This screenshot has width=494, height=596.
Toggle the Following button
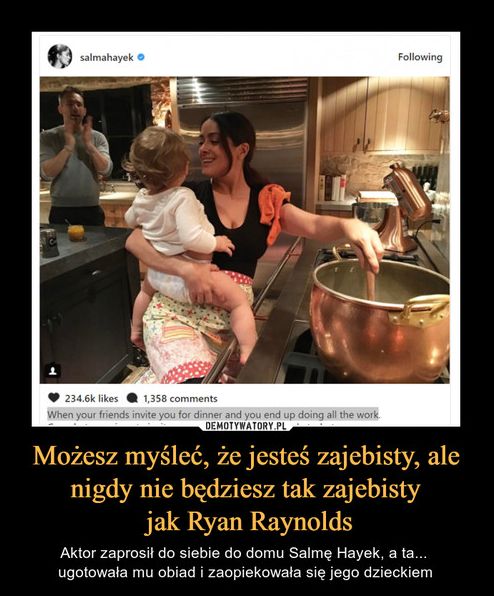click(x=420, y=57)
